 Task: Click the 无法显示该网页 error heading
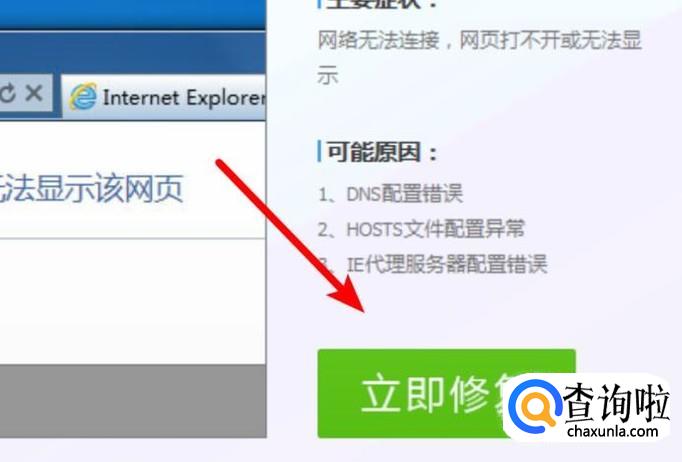click(x=90, y=188)
